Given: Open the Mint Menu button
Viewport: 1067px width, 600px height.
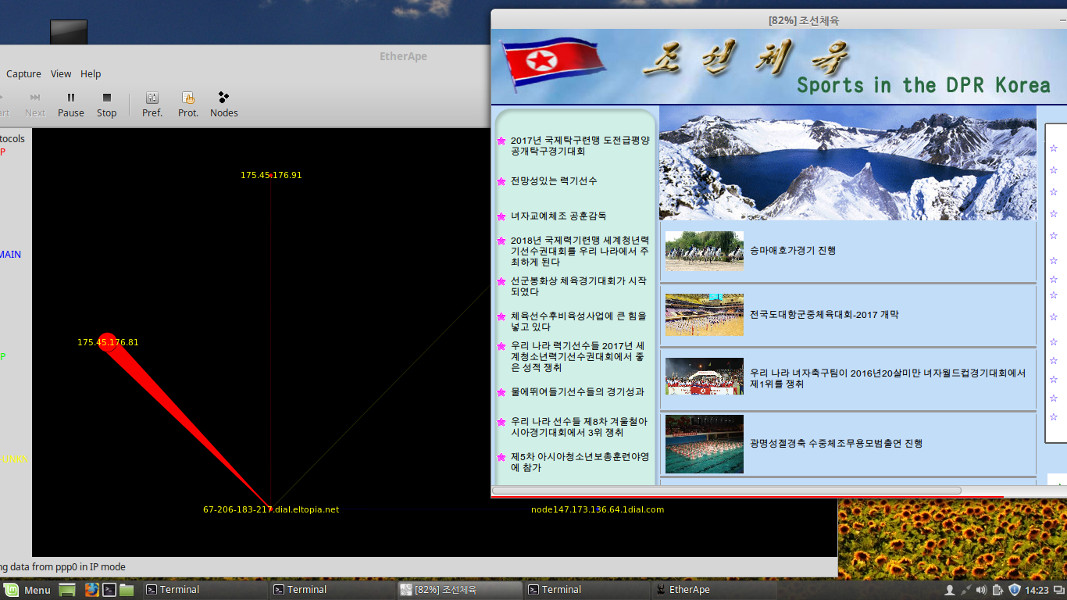Looking at the screenshot, I should click(27, 590).
